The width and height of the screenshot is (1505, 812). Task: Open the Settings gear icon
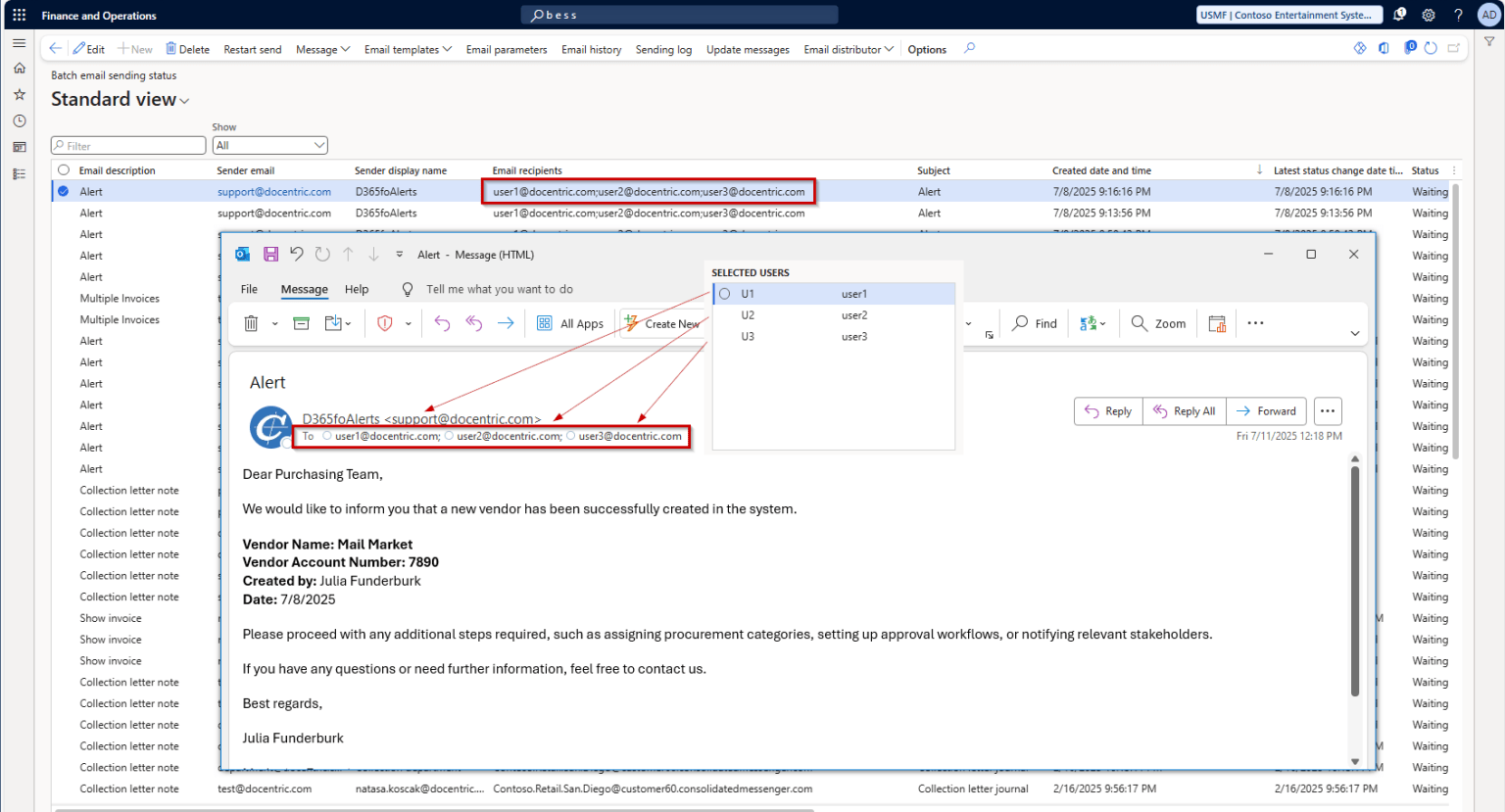[1429, 15]
